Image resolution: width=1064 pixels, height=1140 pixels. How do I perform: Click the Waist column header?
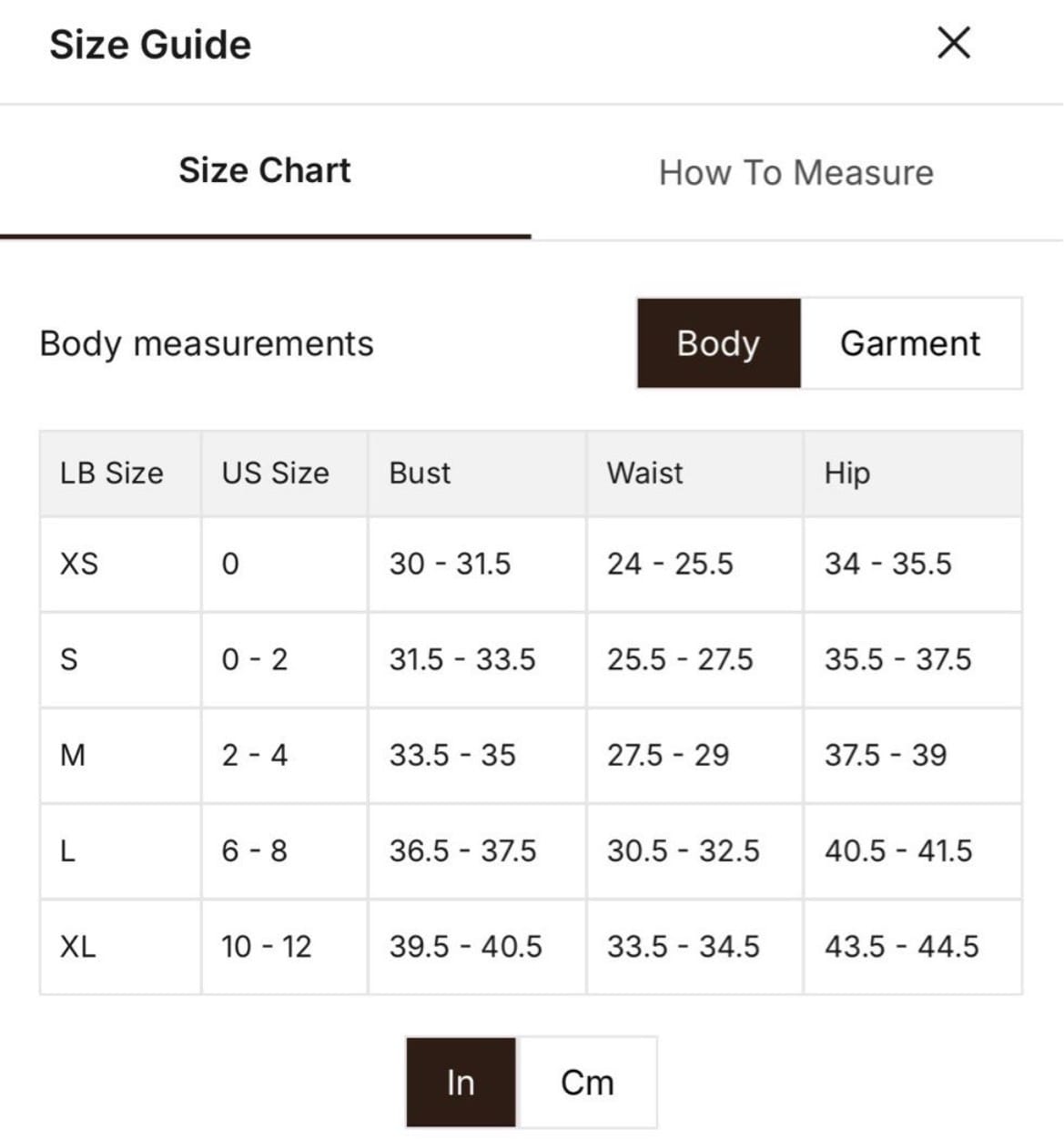coord(644,473)
